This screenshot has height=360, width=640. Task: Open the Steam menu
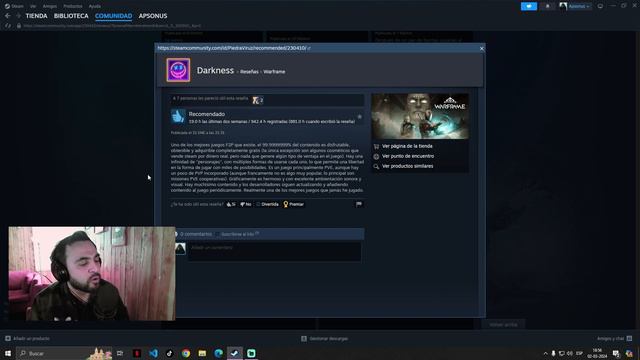coord(14,6)
